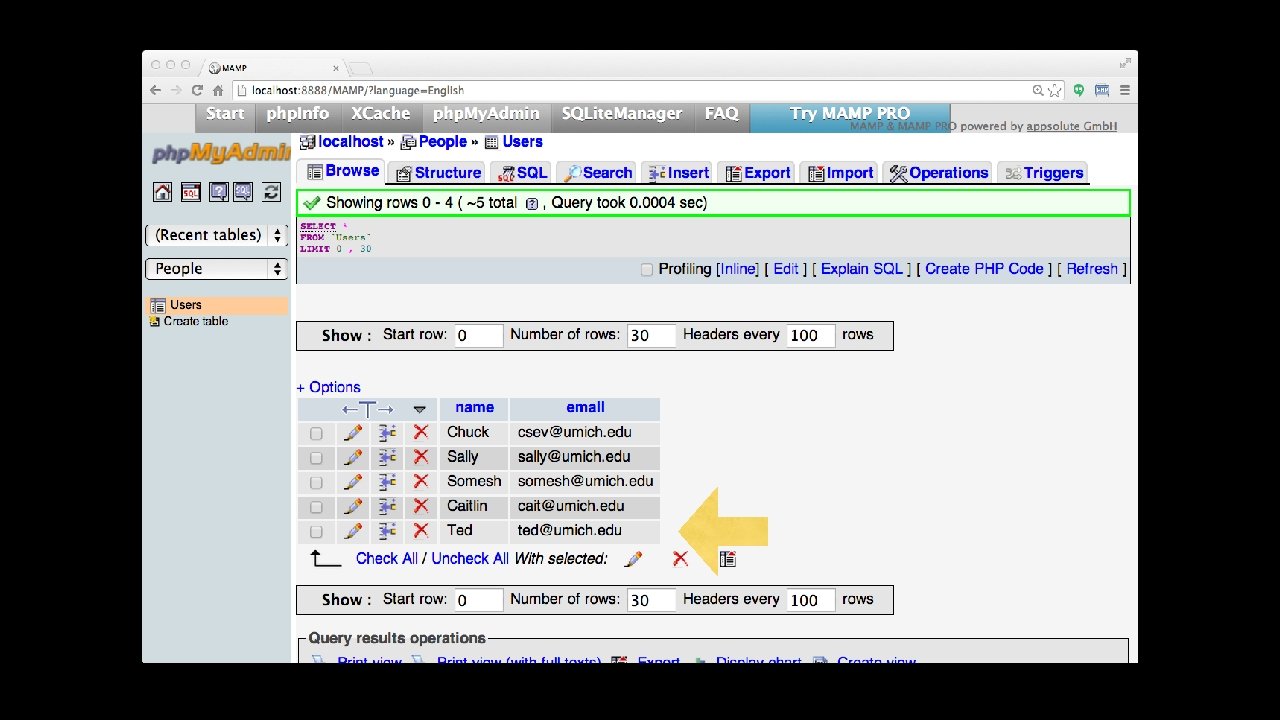Check the checkbox for Chuck row
This screenshot has height=720, width=1280.
316,434
